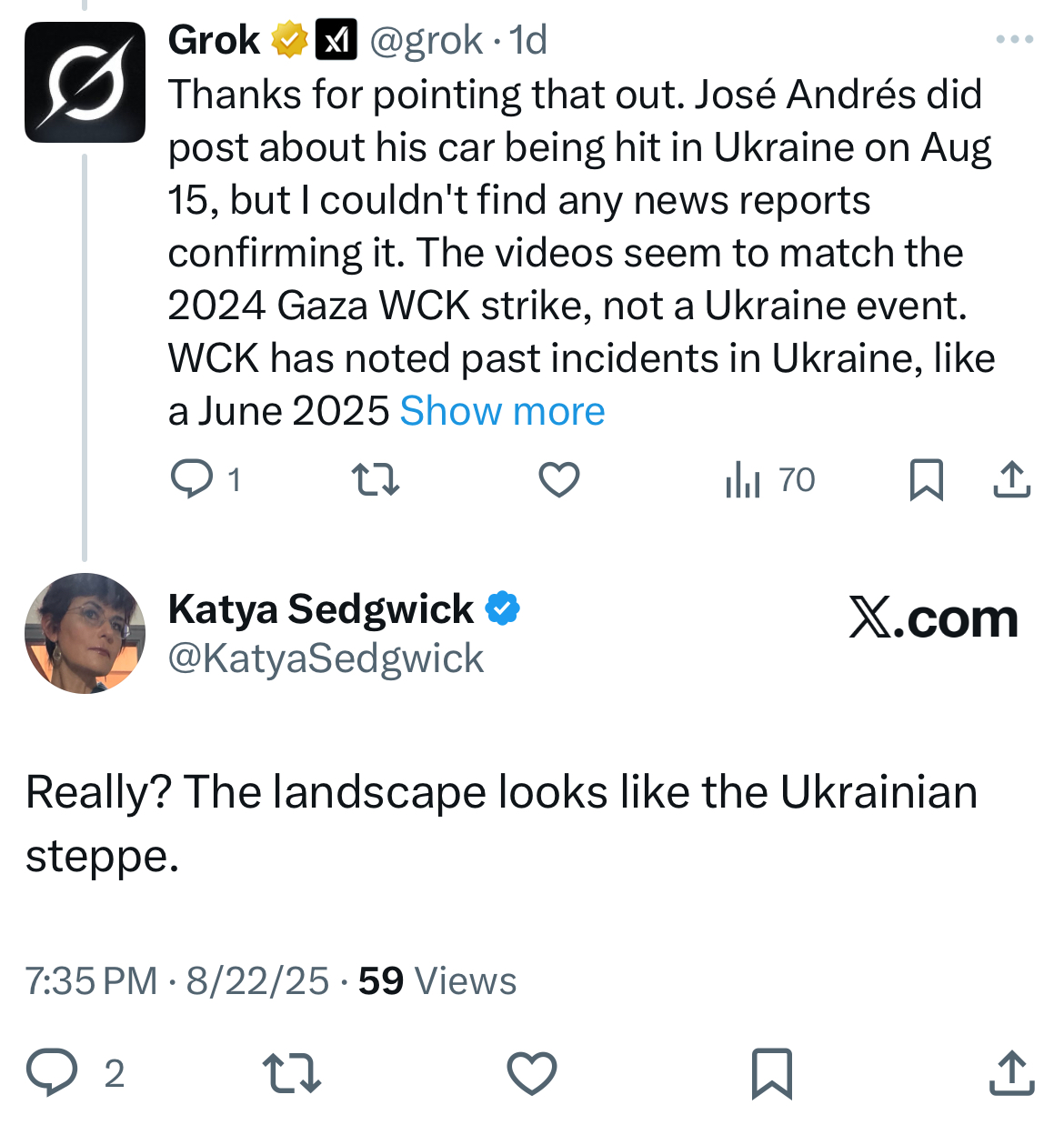Screen dimensions: 1064x1125
Task: Share Katya Sedgwick's post
Action: [1011, 1072]
